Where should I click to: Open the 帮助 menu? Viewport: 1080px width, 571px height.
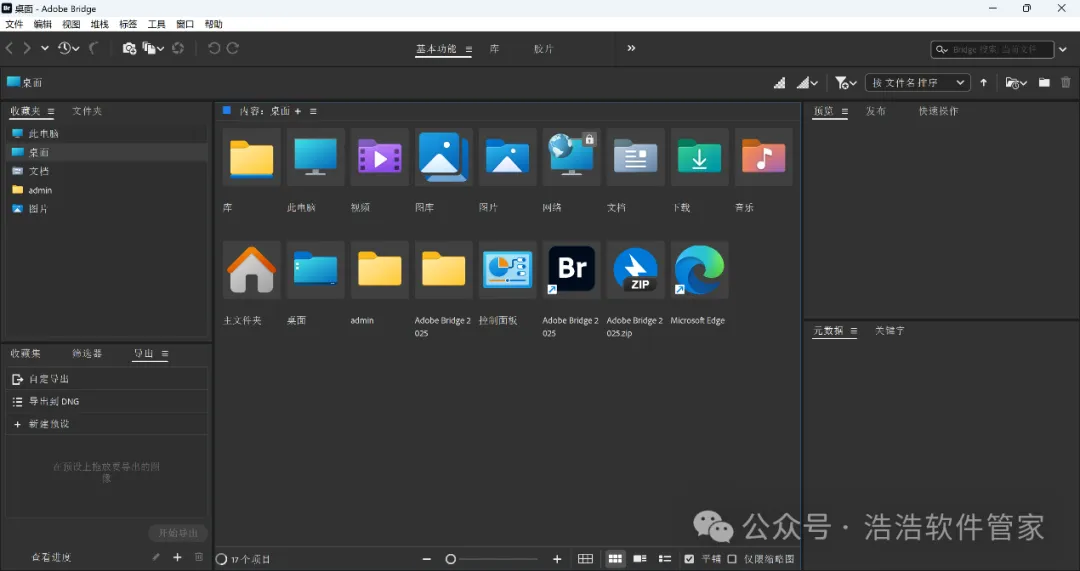(x=214, y=24)
